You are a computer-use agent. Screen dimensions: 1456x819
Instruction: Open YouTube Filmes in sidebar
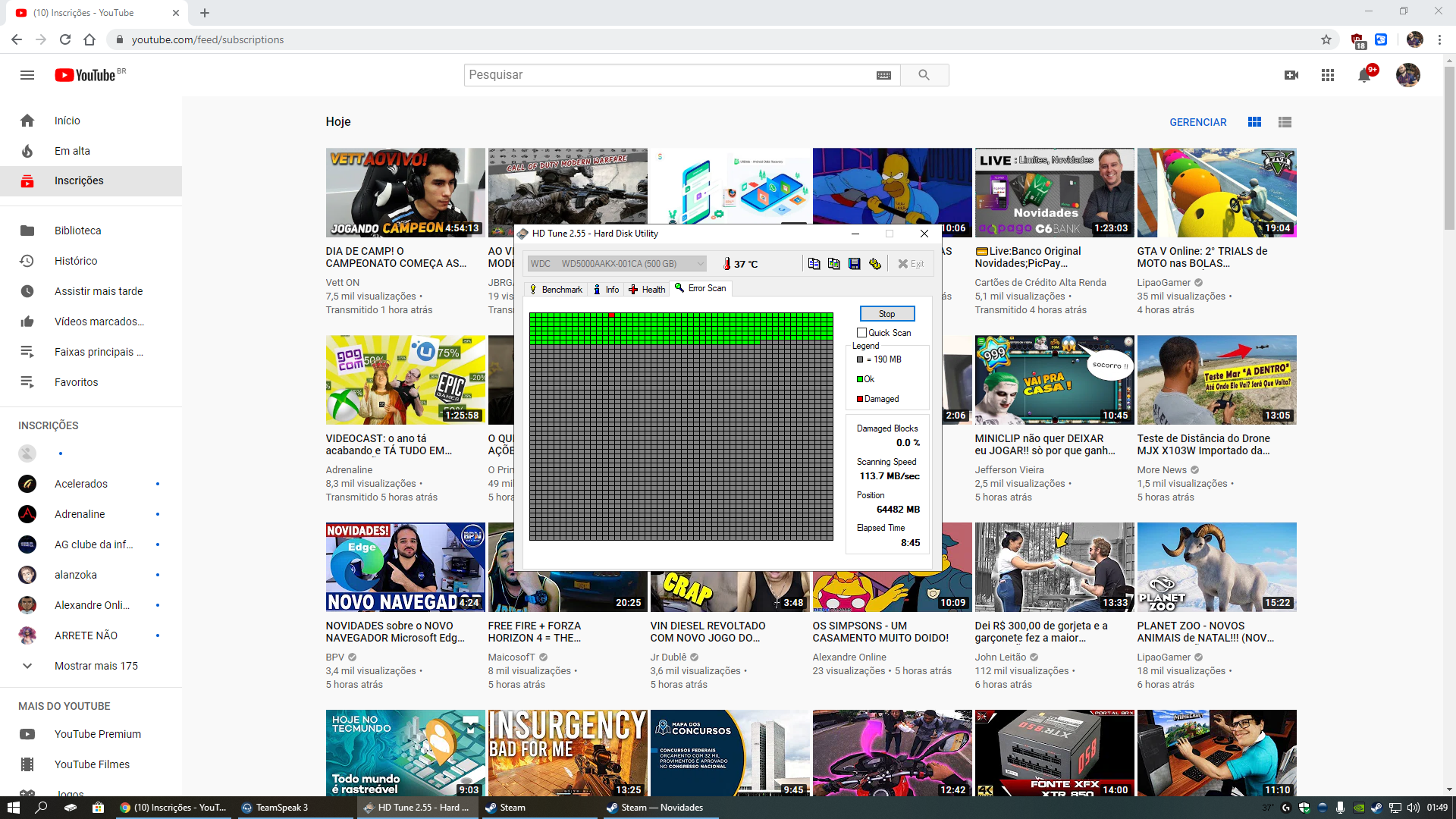pyautogui.click(x=91, y=764)
